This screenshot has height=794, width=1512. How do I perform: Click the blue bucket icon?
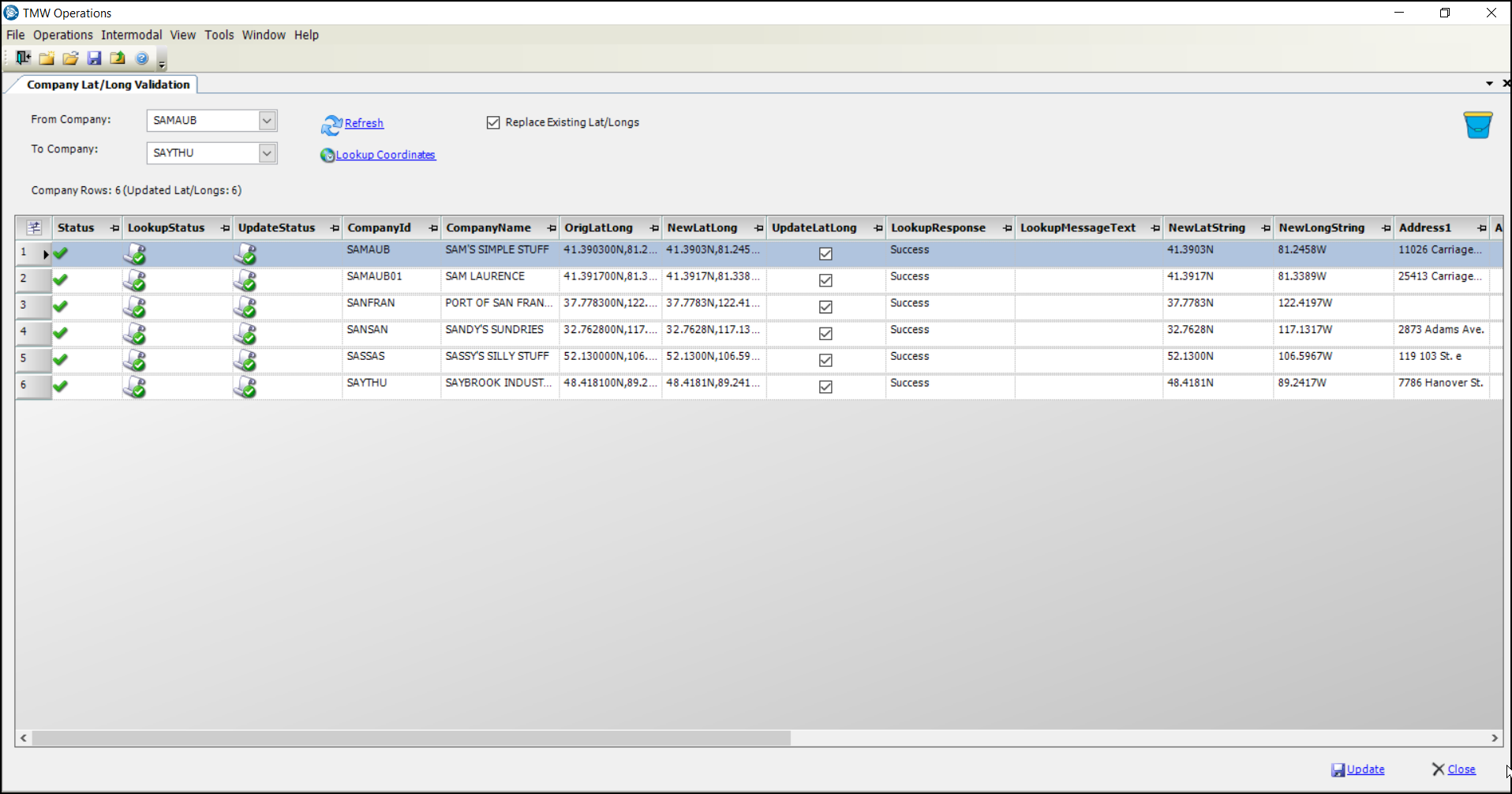pyautogui.click(x=1477, y=125)
